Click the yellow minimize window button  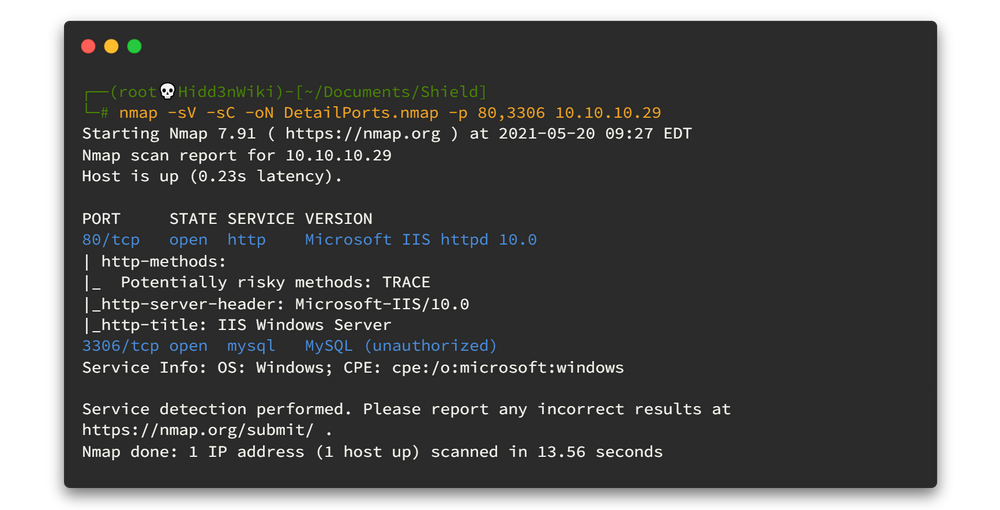(x=111, y=46)
